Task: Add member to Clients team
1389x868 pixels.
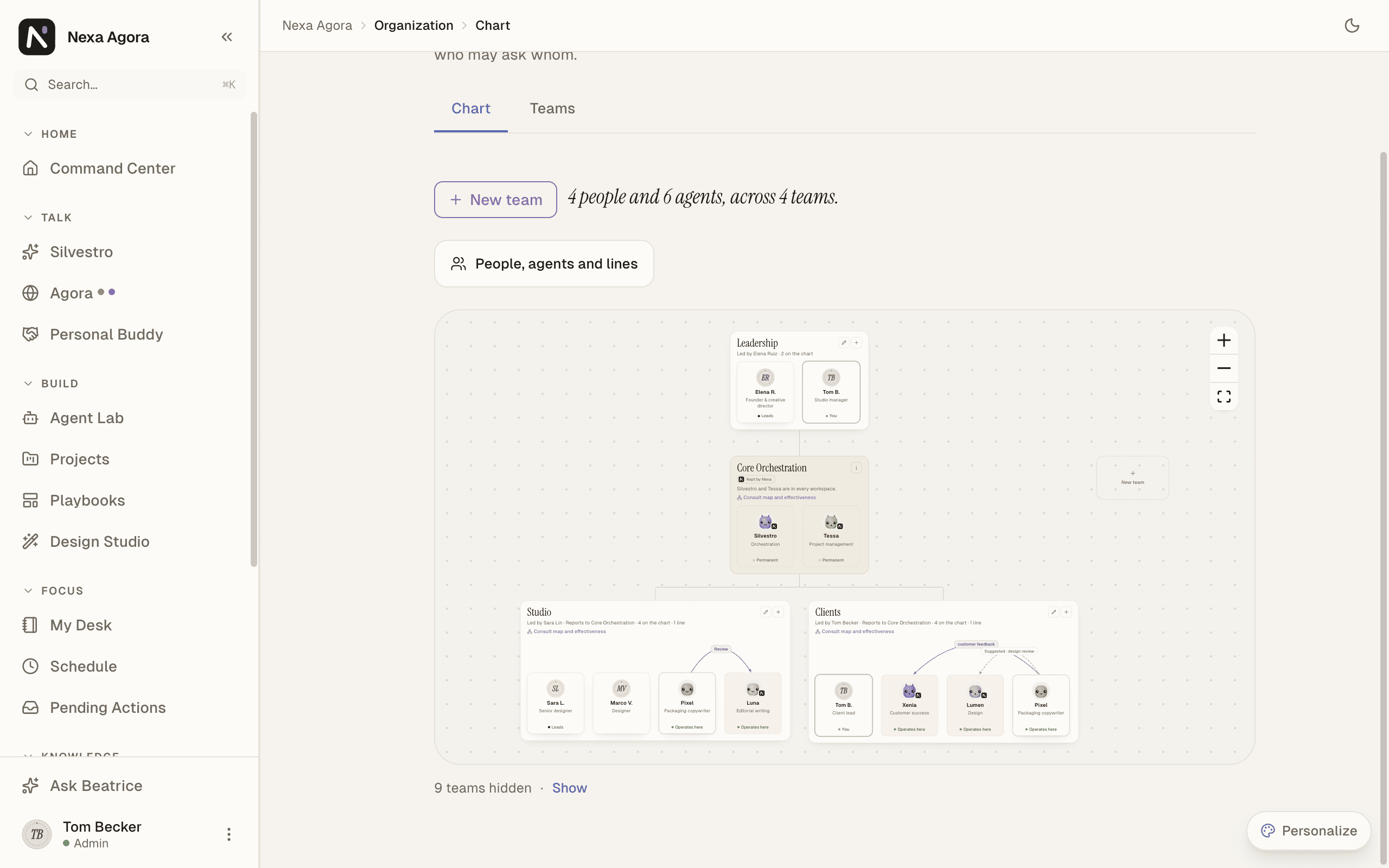Action: [x=1066, y=612]
